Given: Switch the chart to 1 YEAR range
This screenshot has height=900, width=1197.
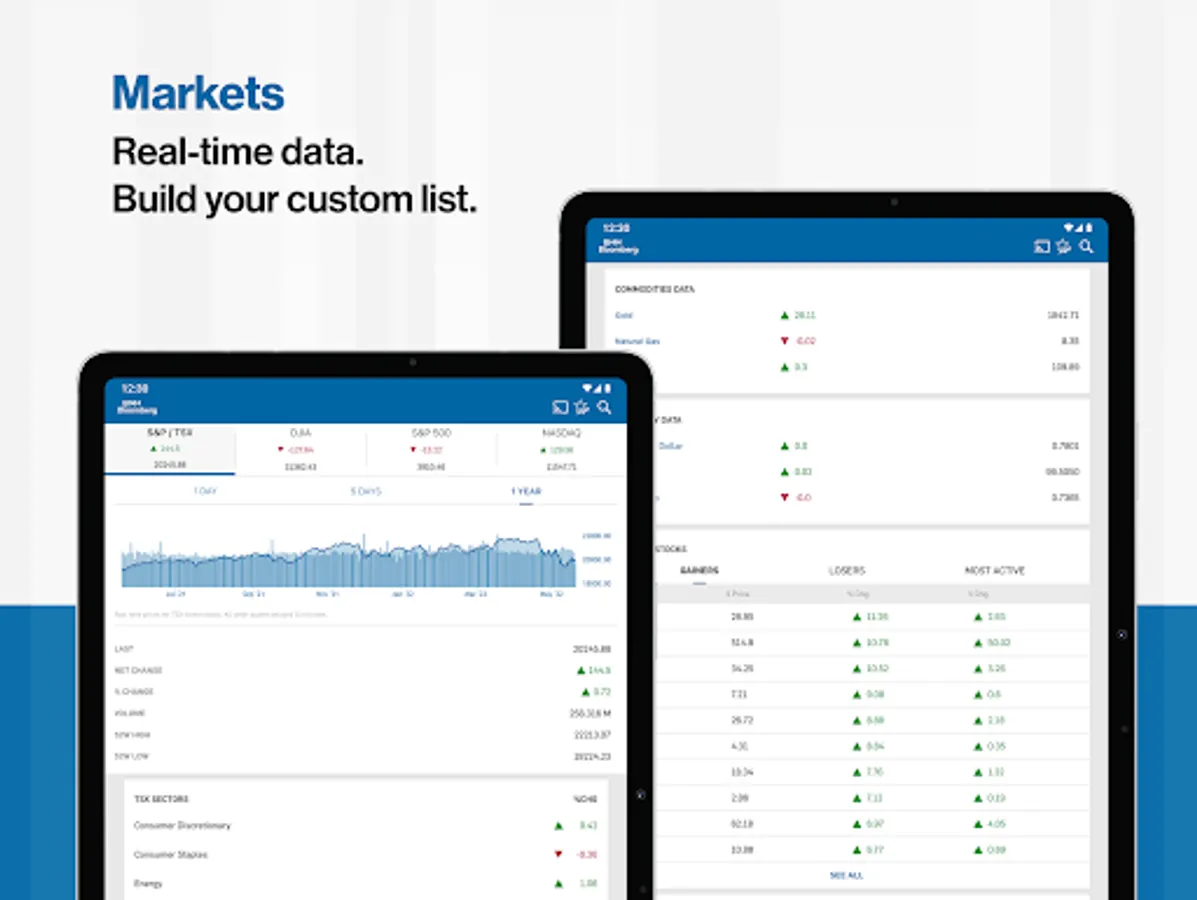Looking at the screenshot, I should coord(526,491).
